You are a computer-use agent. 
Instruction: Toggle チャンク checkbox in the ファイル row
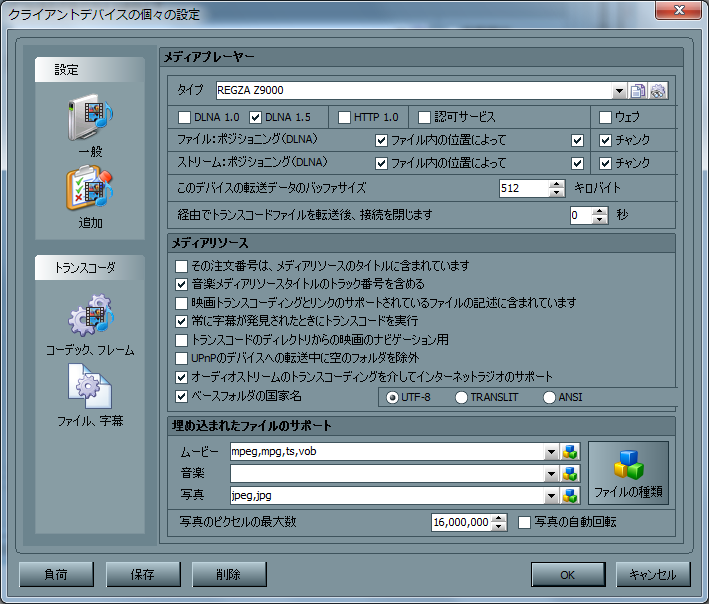point(605,141)
